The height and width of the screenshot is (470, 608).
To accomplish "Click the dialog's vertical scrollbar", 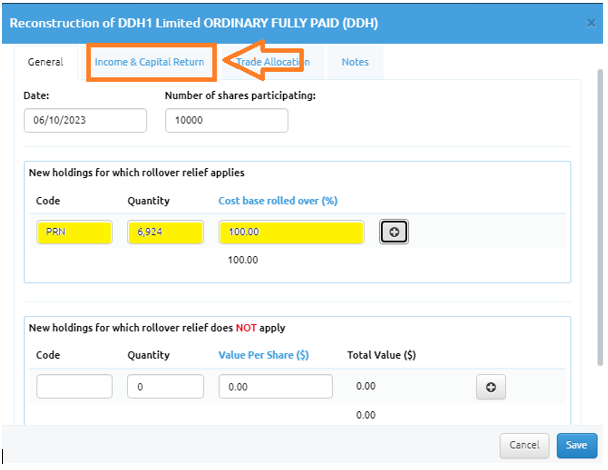I will pyautogui.click(x=600, y=217).
